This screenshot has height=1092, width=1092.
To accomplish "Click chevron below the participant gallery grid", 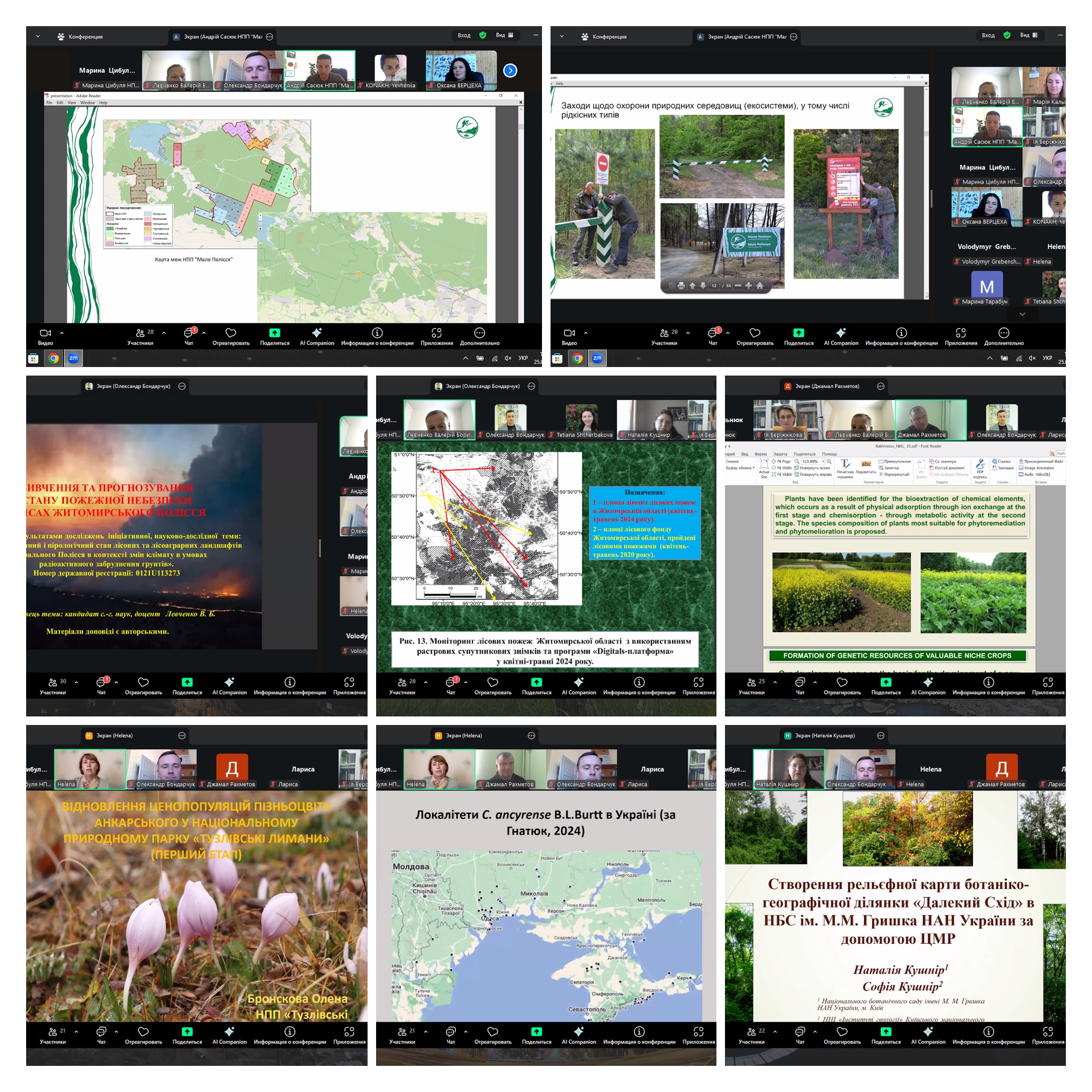I will pos(1022,314).
